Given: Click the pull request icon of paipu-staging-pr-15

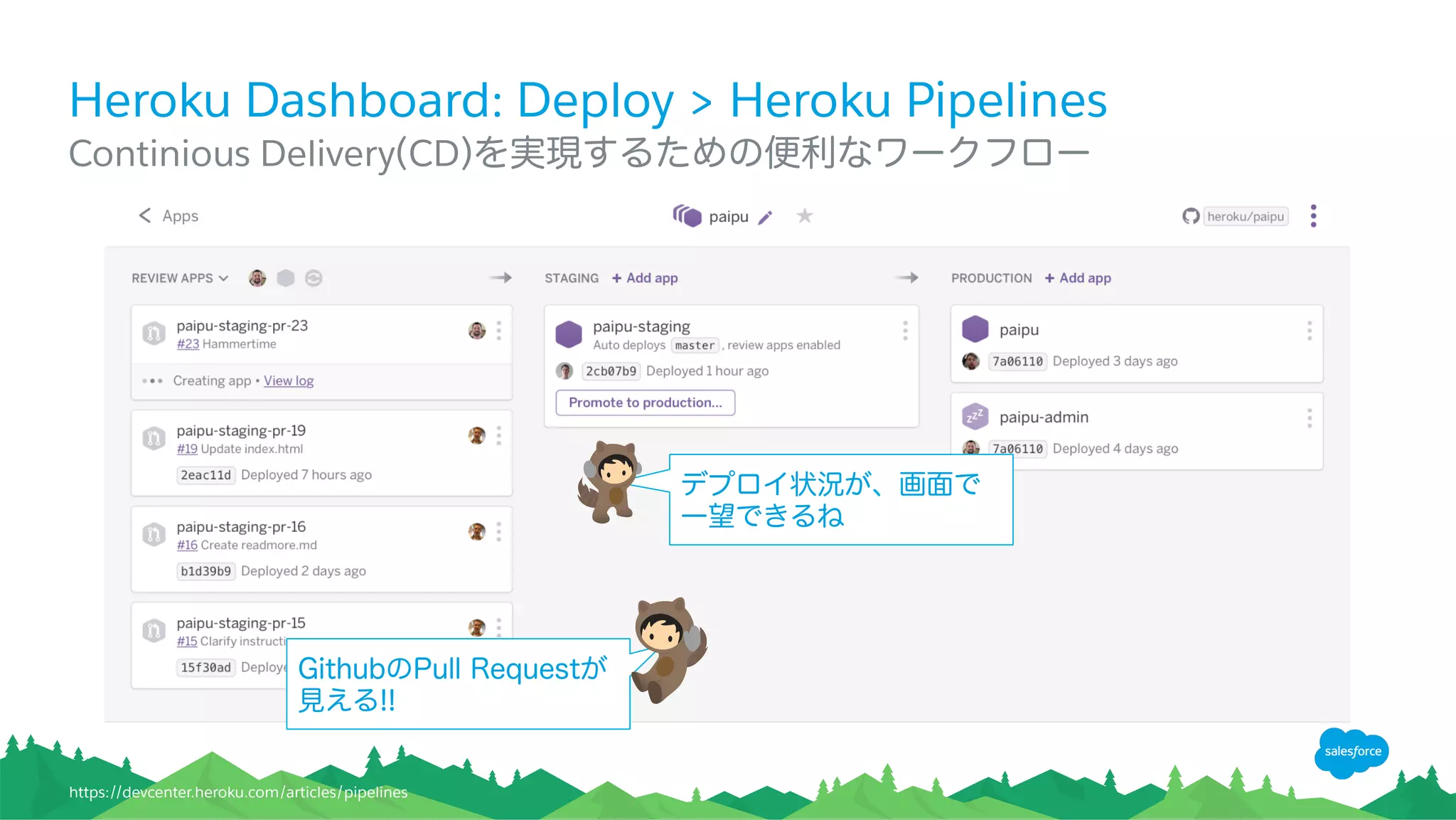Looking at the screenshot, I should click(x=154, y=630).
